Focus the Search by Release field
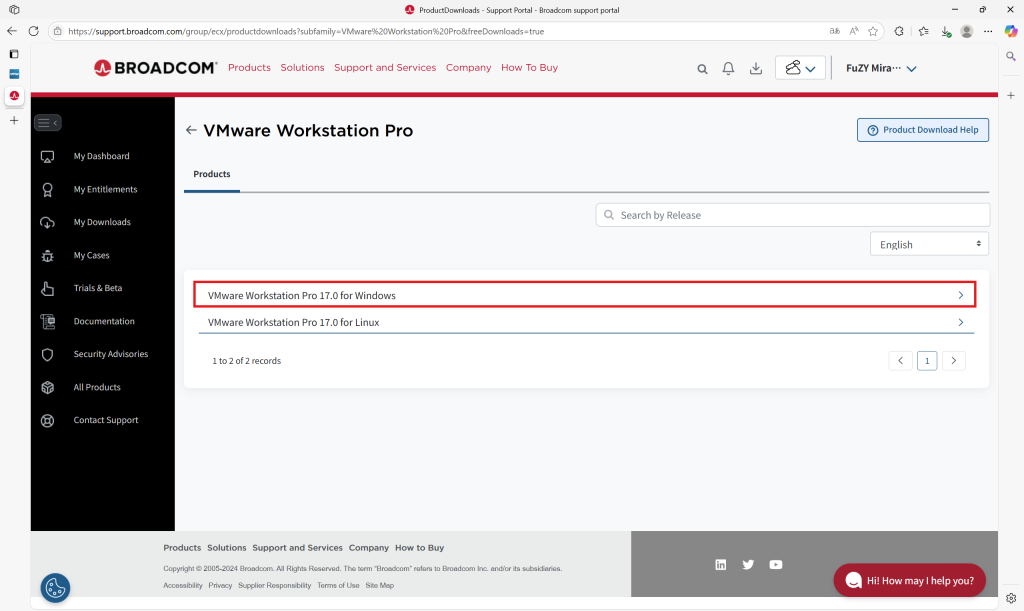The width and height of the screenshot is (1024, 611). (793, 215)
